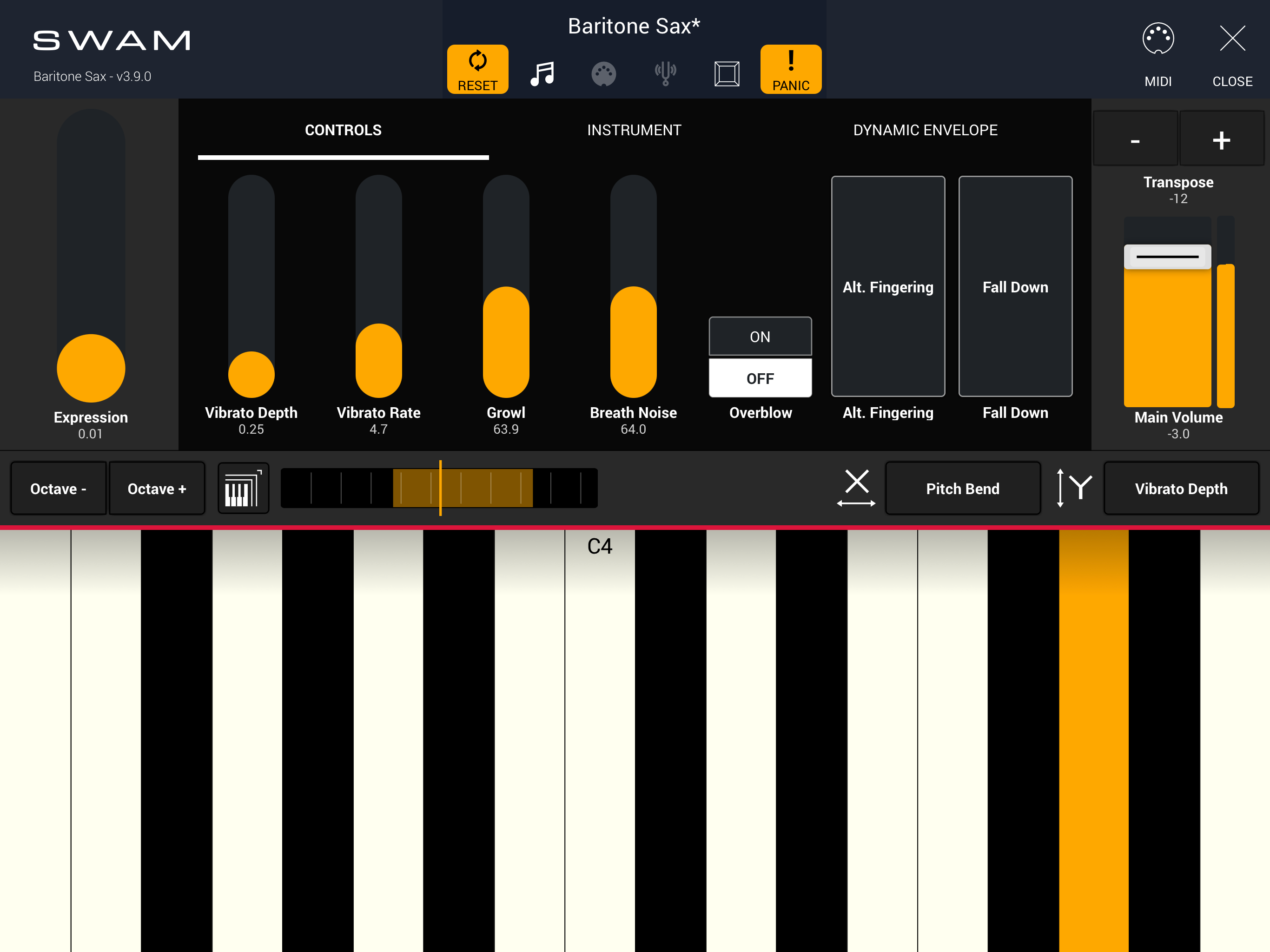
Task: Click the highlighted orange piano key
Action: pos(1094,740)
